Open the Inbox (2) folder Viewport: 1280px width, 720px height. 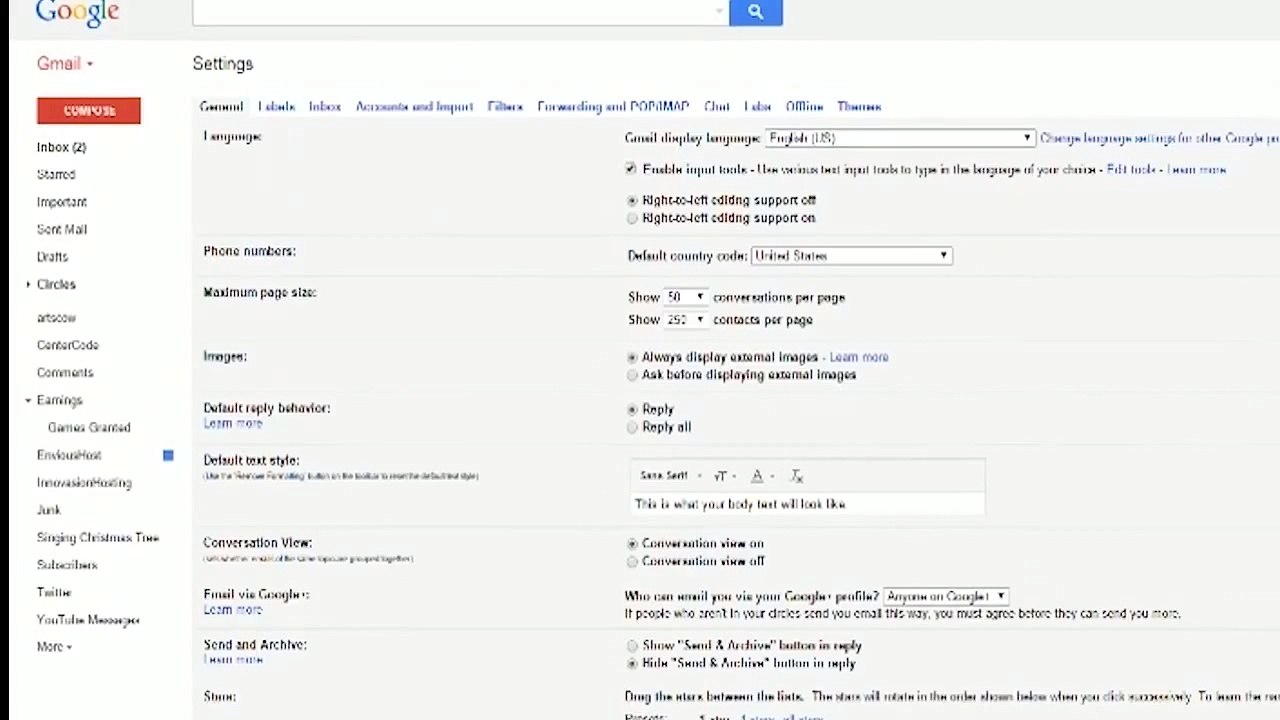pyautogui.click(x=61, y=147)
